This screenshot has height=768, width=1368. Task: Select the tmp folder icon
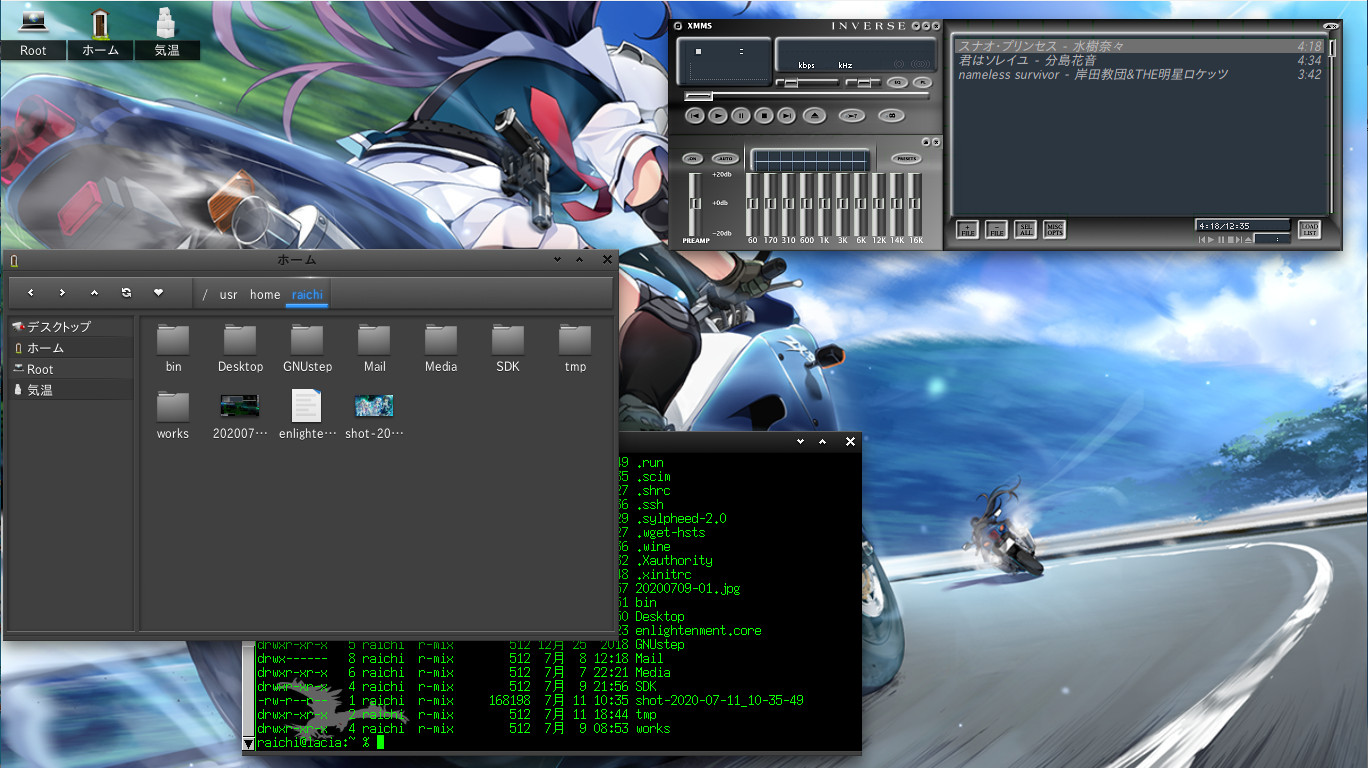[x=575, y=340]
